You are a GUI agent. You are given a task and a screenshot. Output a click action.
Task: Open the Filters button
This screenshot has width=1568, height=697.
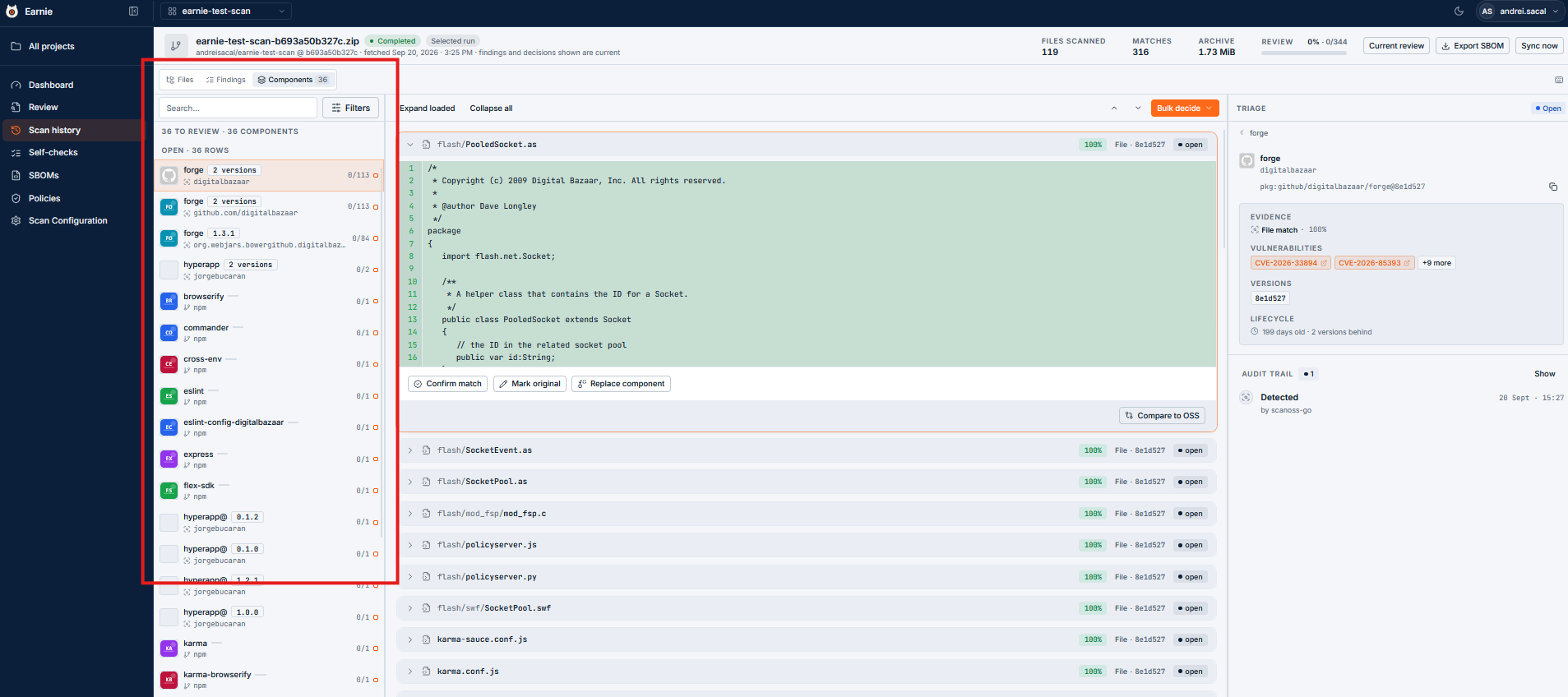(x=351, y=108)
